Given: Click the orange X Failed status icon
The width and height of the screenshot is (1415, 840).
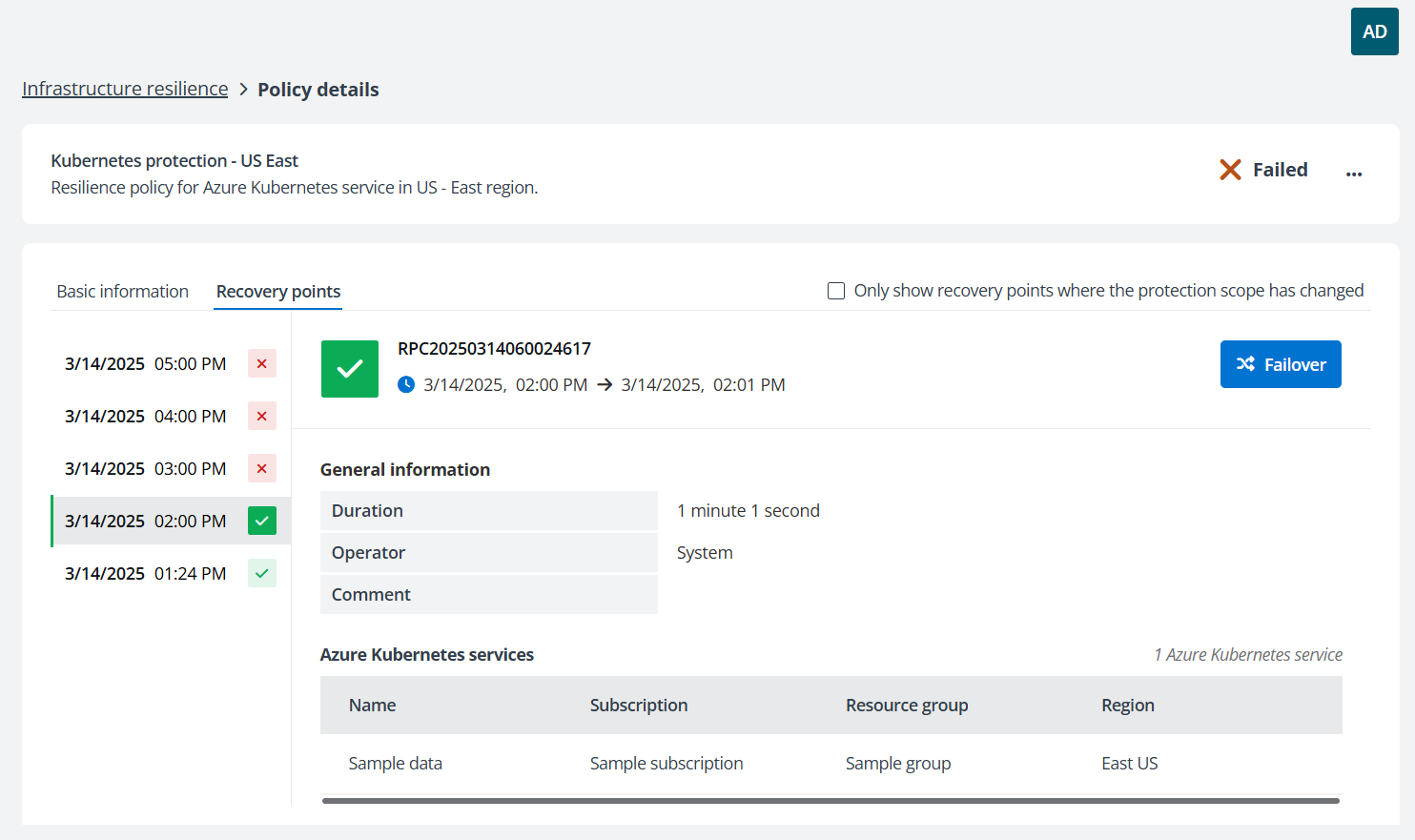Looking at the screenshot, I should coord(1230,170).
